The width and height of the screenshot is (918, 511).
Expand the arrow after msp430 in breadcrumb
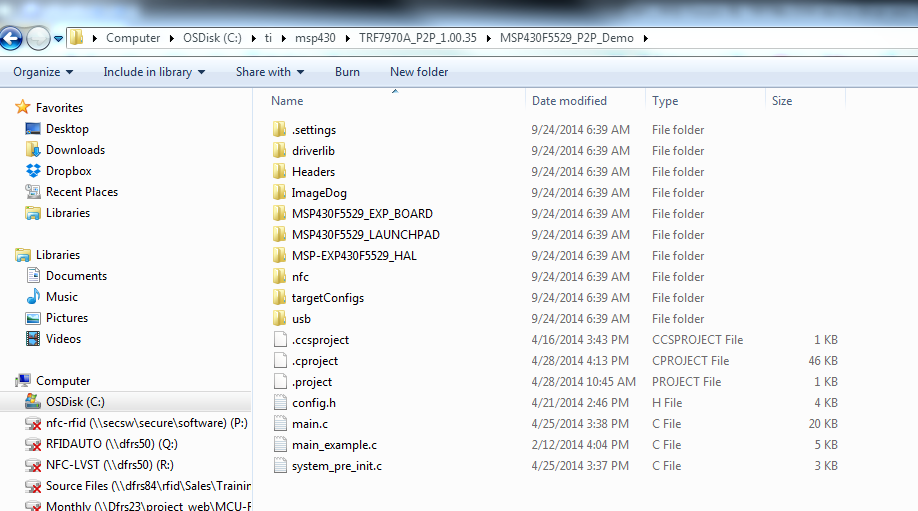[348, 38]
